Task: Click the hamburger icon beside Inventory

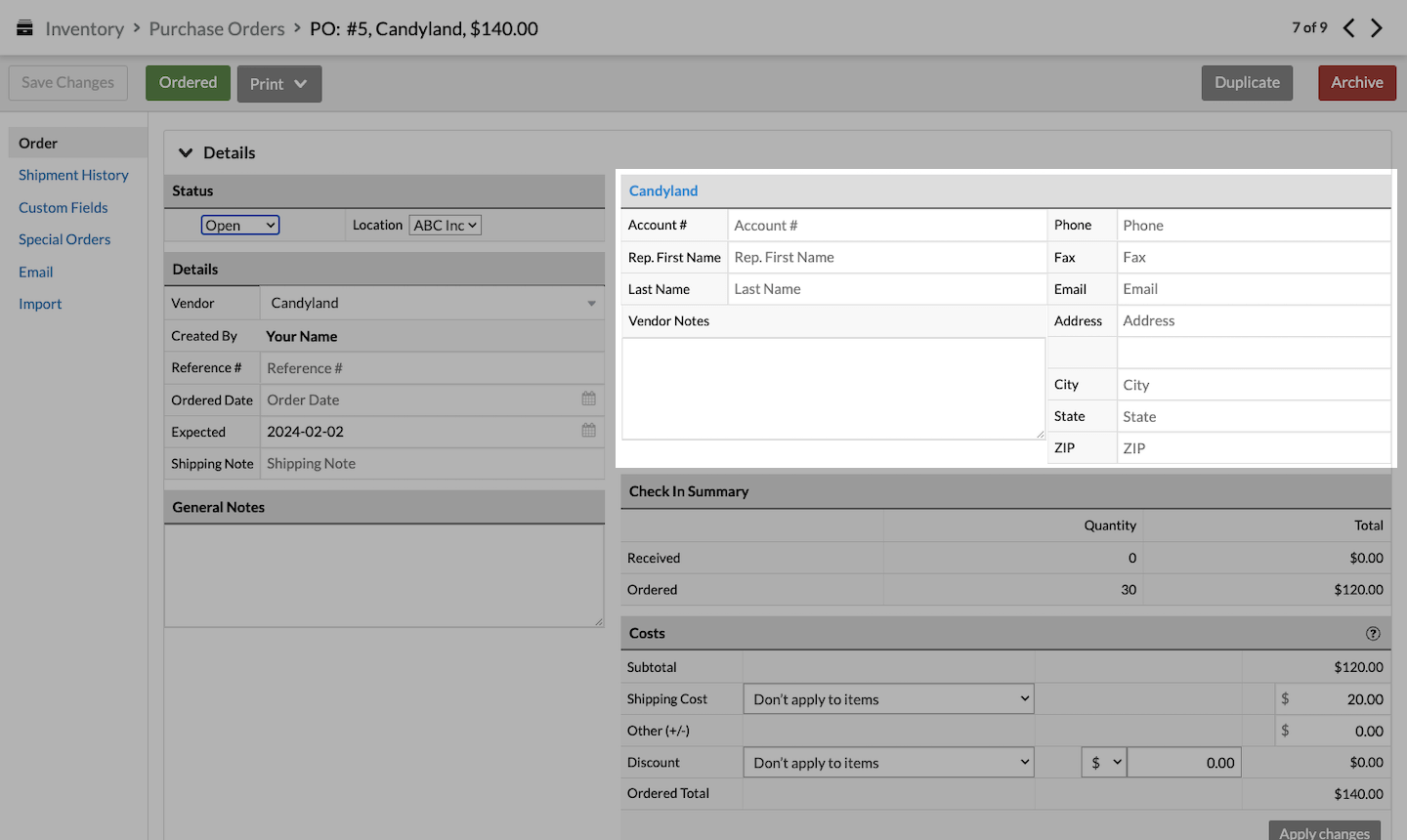Action: tap(24, 27)
